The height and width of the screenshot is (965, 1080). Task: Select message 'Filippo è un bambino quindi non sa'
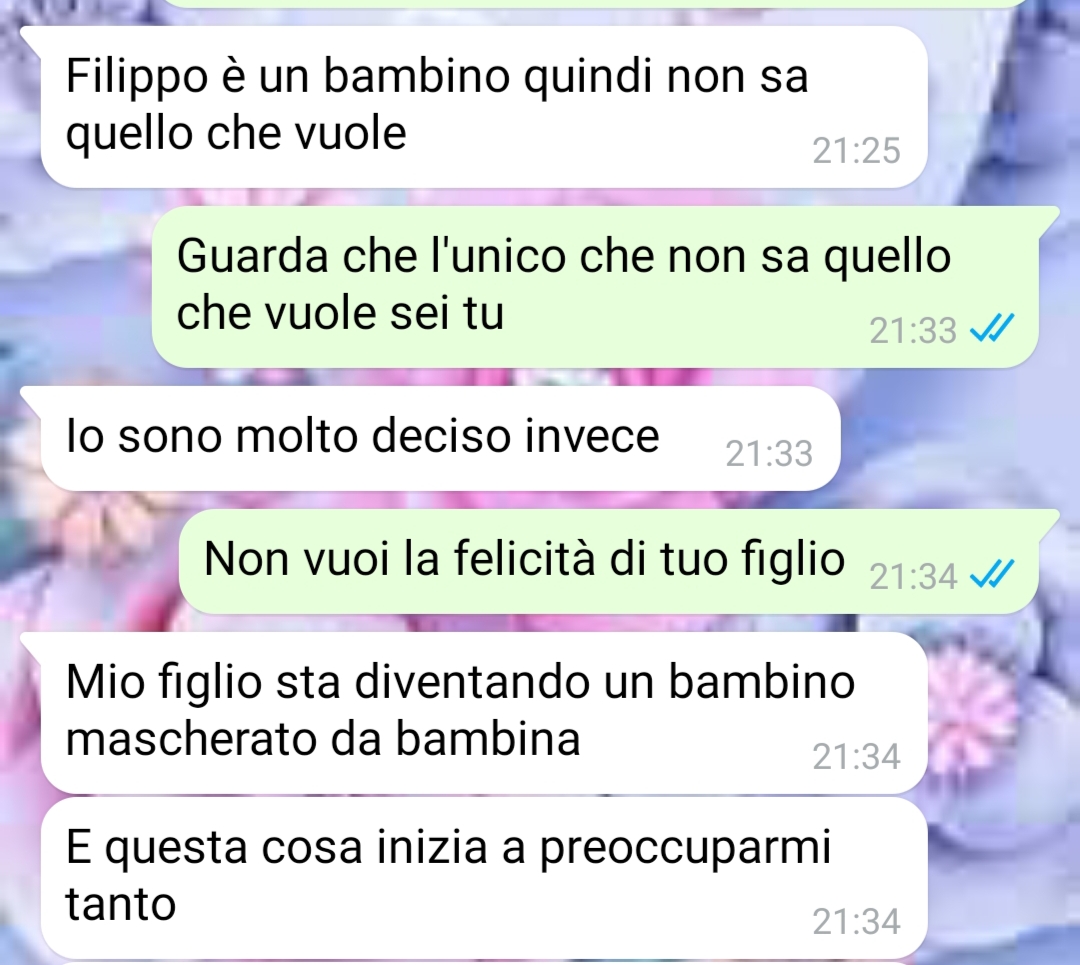click(x=484, y=107)
